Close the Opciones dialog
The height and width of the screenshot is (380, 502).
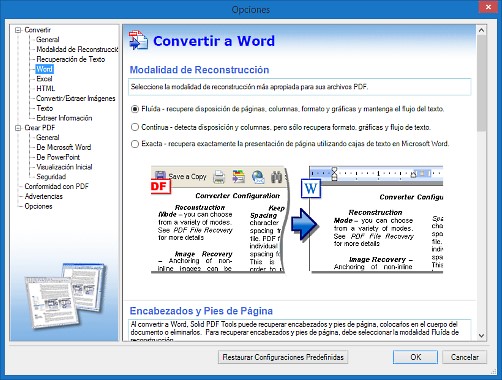(488, 7)
